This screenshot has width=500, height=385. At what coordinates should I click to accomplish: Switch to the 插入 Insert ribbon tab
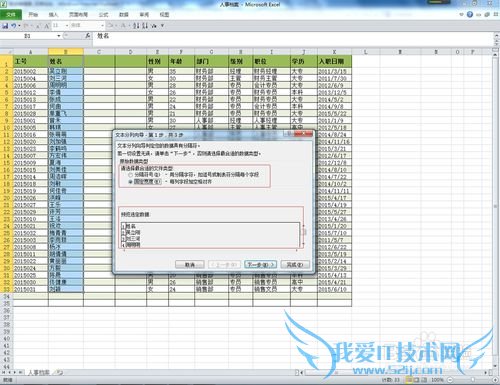tap(53, 15)
